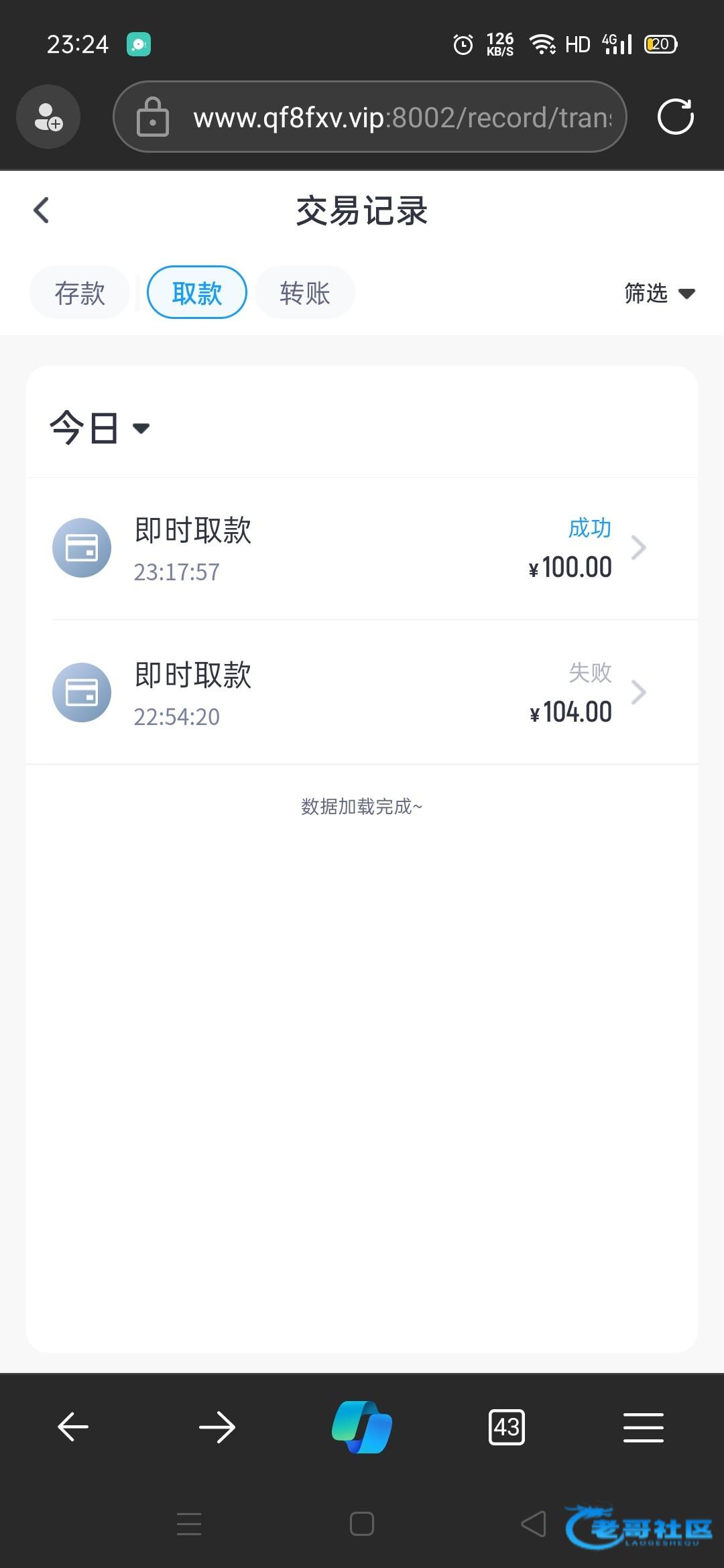Select the 取款 tab

point(197,293)
